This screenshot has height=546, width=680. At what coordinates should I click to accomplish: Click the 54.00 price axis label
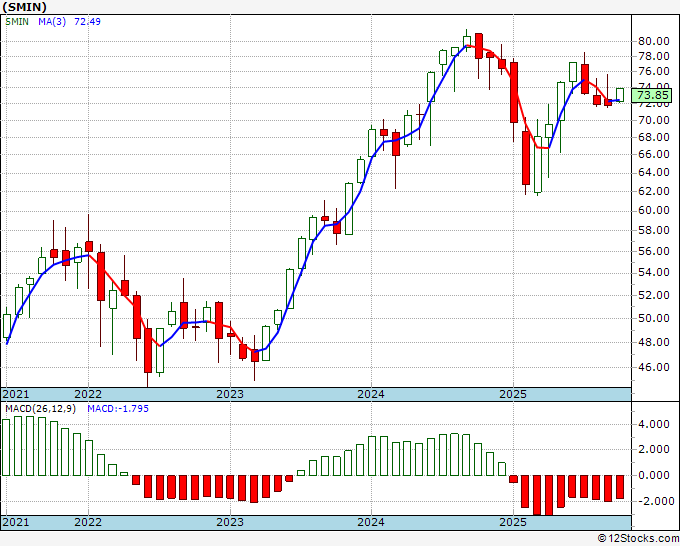[654, 272]
